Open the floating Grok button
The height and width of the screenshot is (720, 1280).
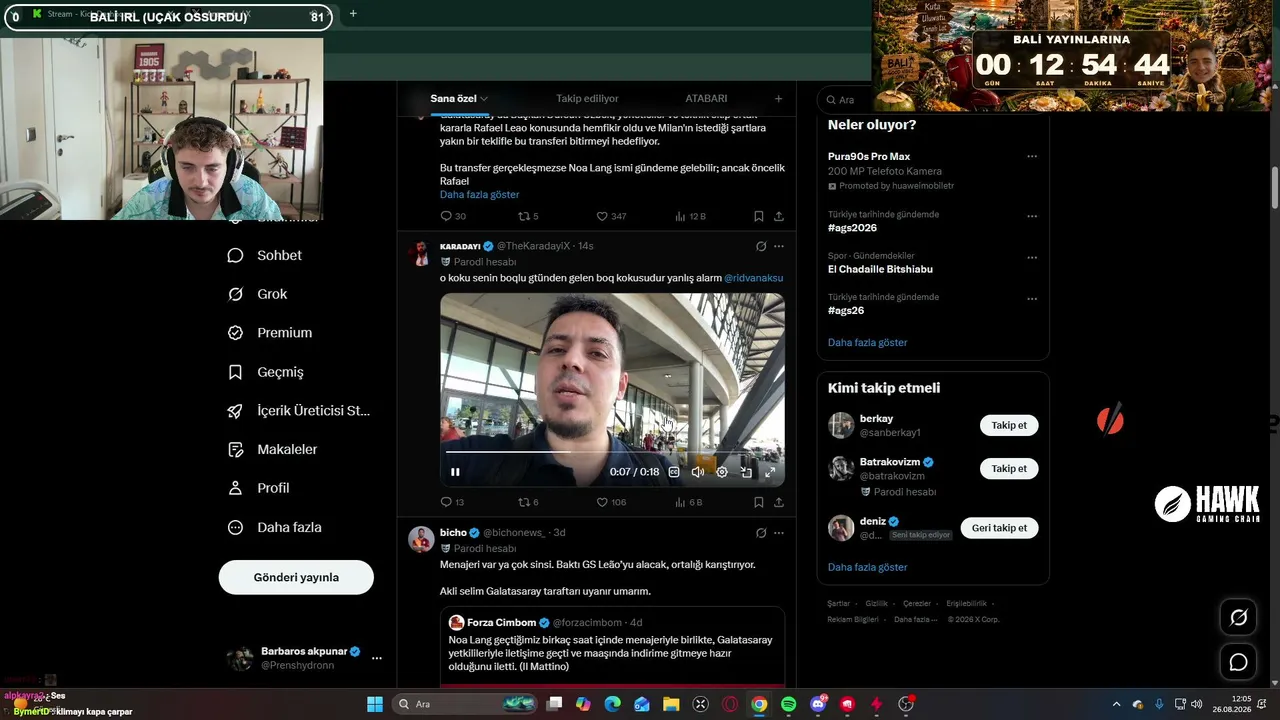[x=1238, y=617]
